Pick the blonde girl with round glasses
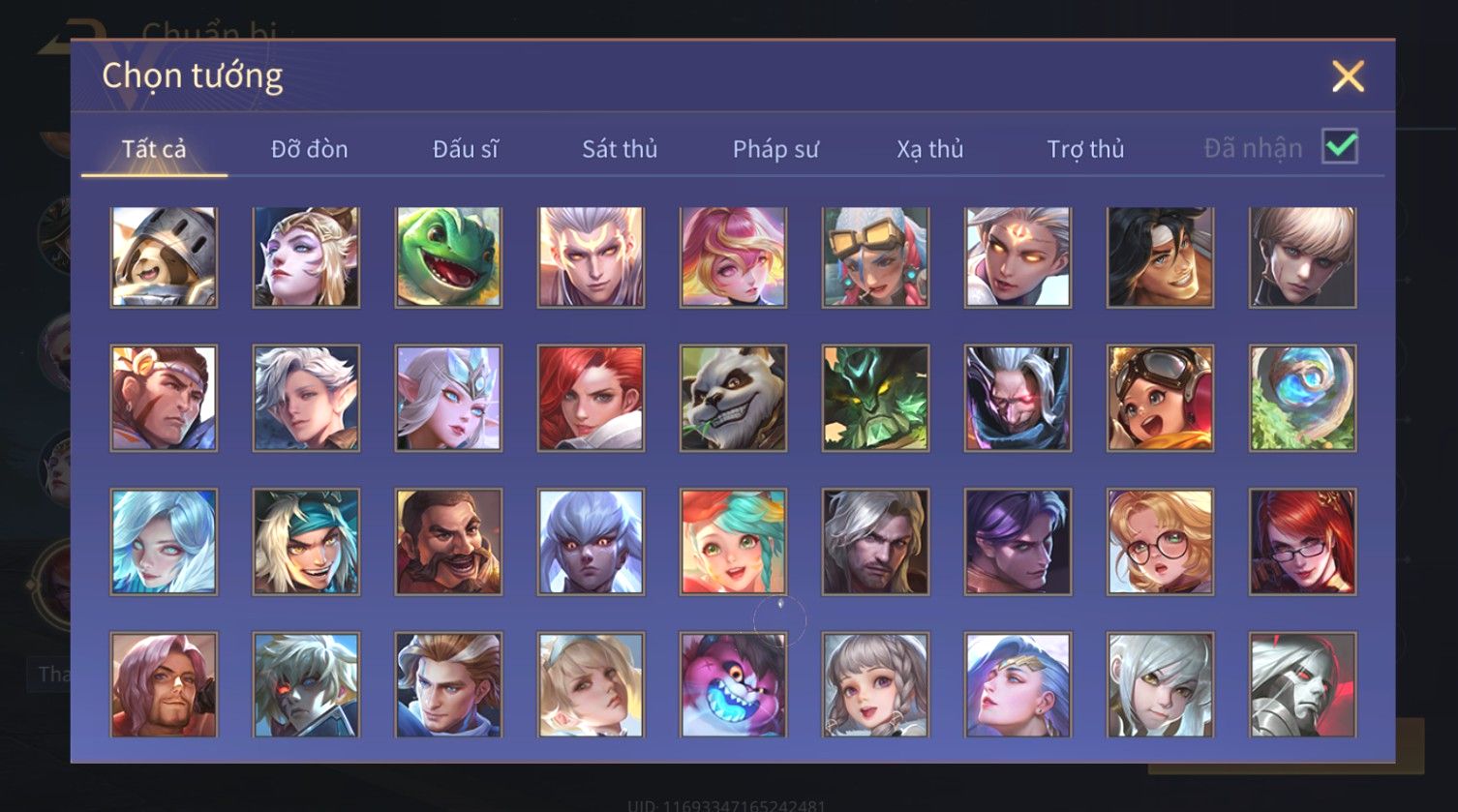Viewport: 1458px width, 812px height. [1160, 542]
